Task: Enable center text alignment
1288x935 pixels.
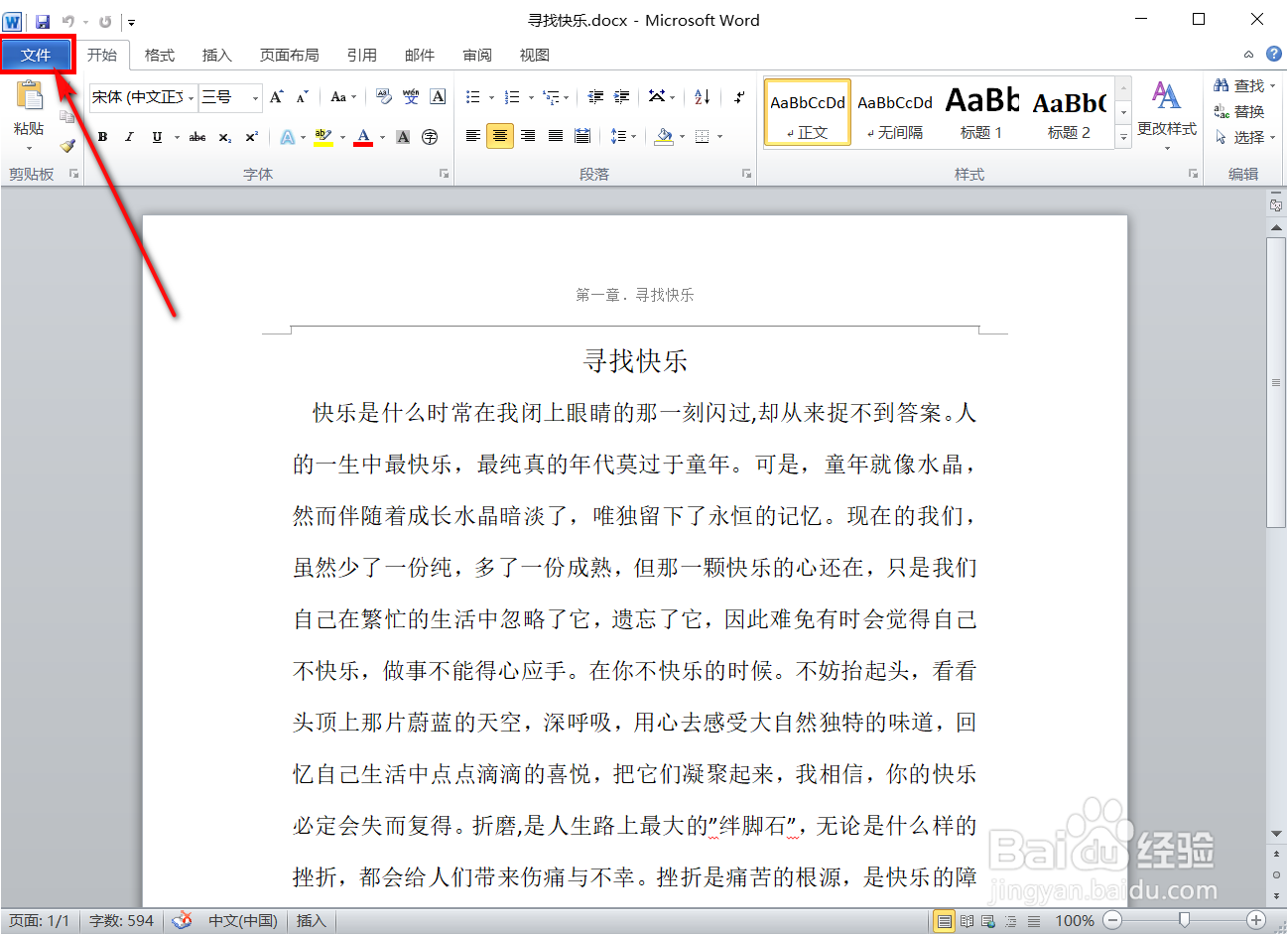Action: tap(500, 136)
